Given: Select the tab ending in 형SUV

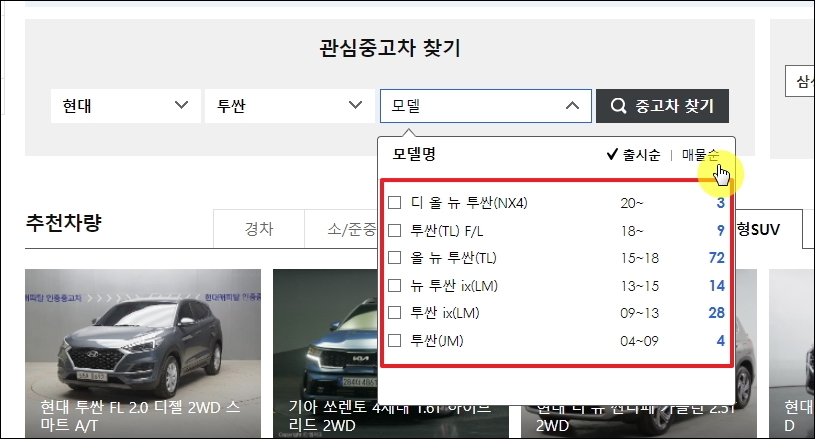Looking at the screenshot, I should [769, 229].
